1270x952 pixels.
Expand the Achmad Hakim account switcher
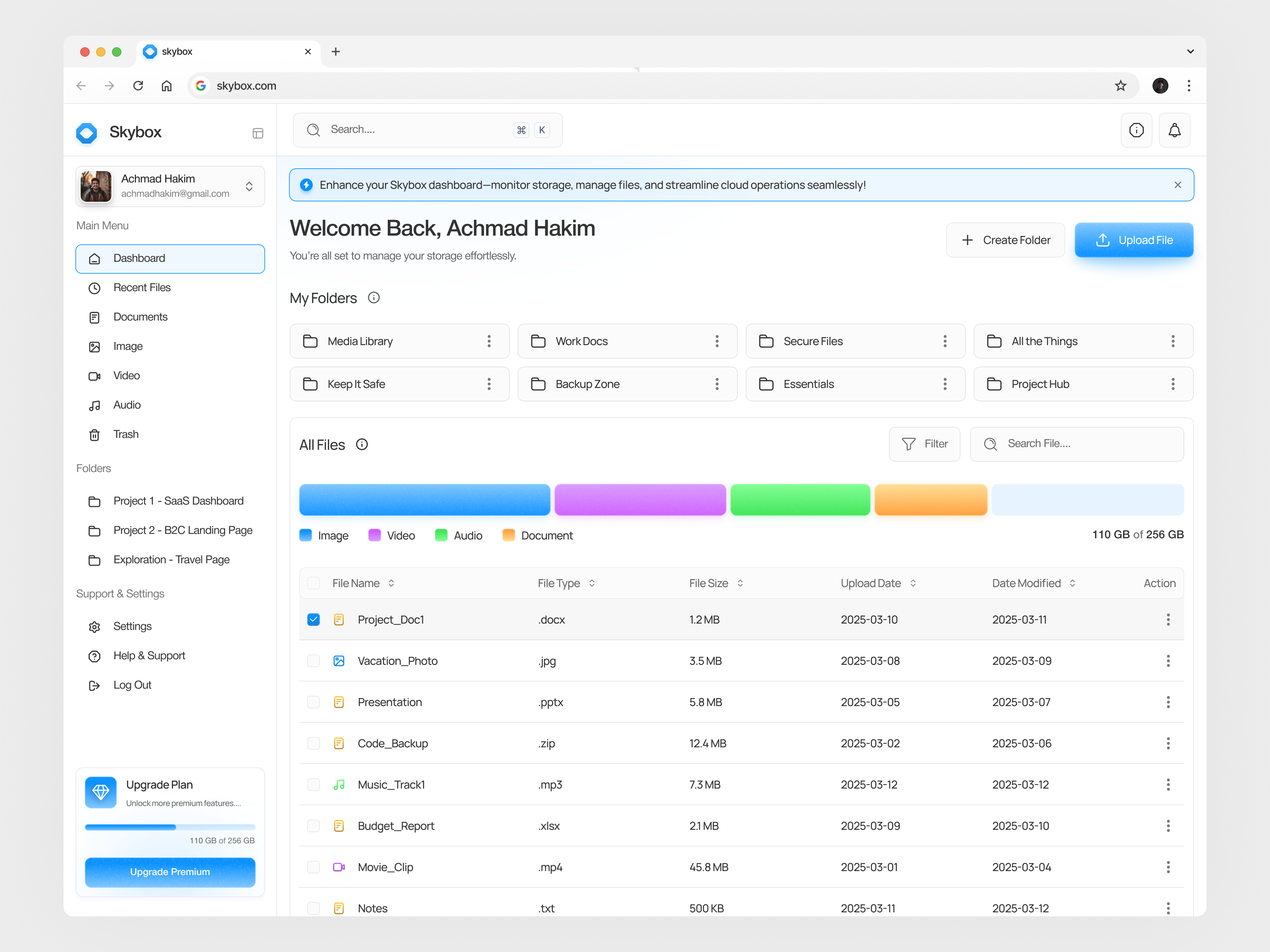249,186
